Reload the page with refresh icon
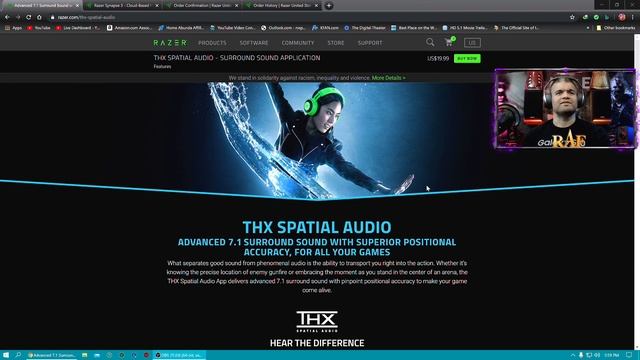This screenshot has width=640, height=360. 28,17
